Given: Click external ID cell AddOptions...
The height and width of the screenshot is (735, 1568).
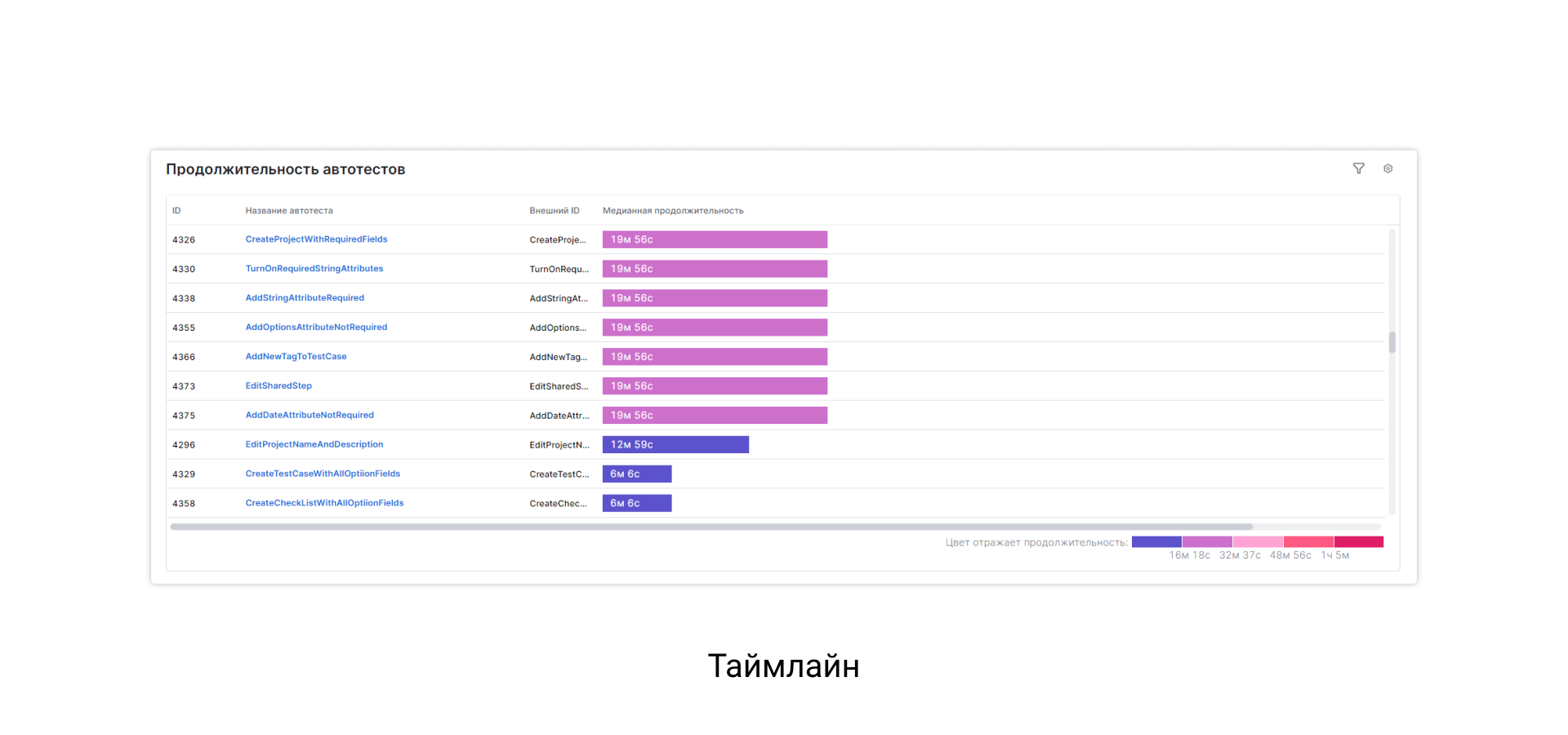Looking at the screenshot, I should click(558, 328).
